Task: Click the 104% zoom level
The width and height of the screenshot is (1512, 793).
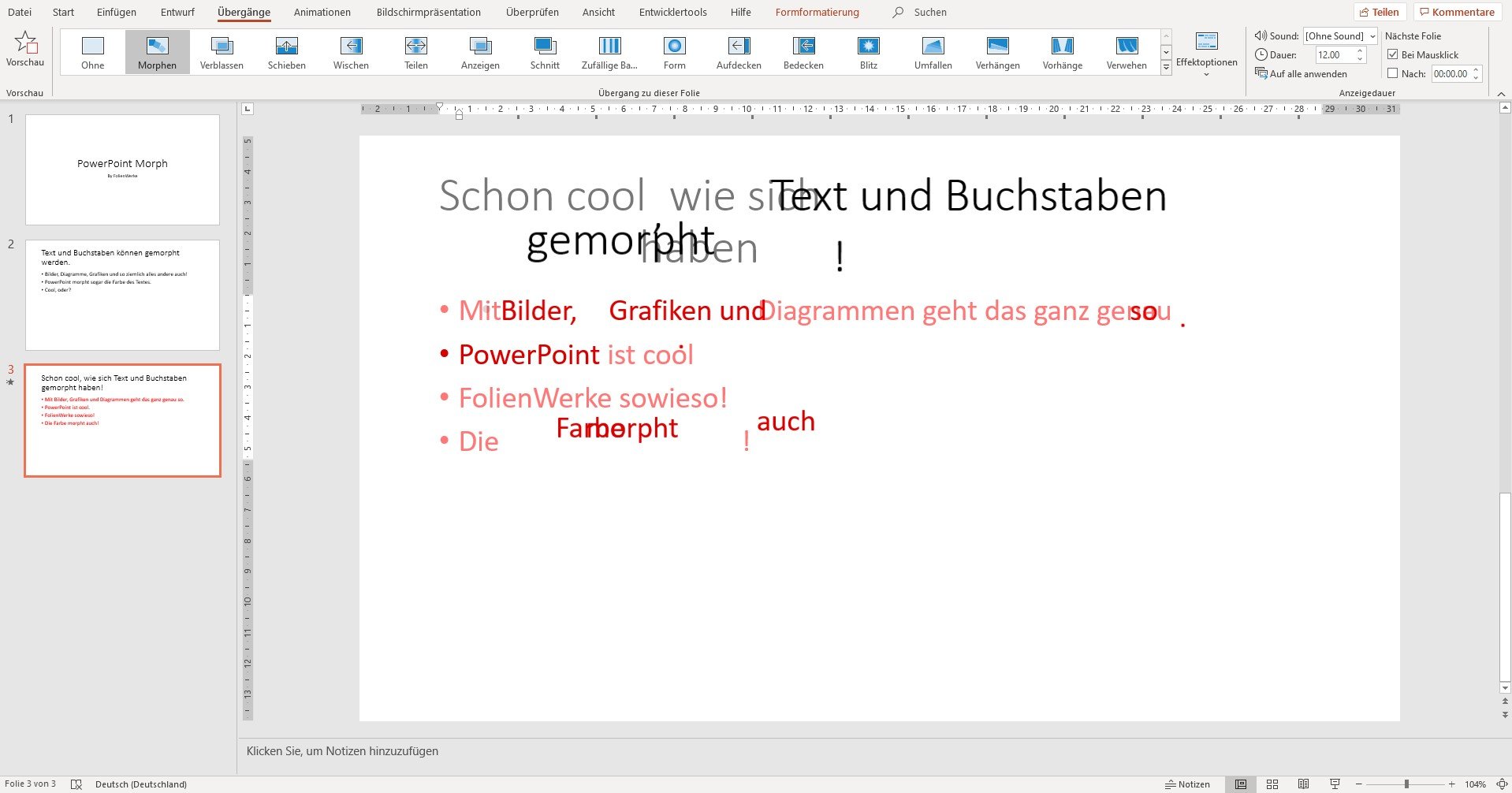Action: pyautogui.click(x=1475, y=784)
